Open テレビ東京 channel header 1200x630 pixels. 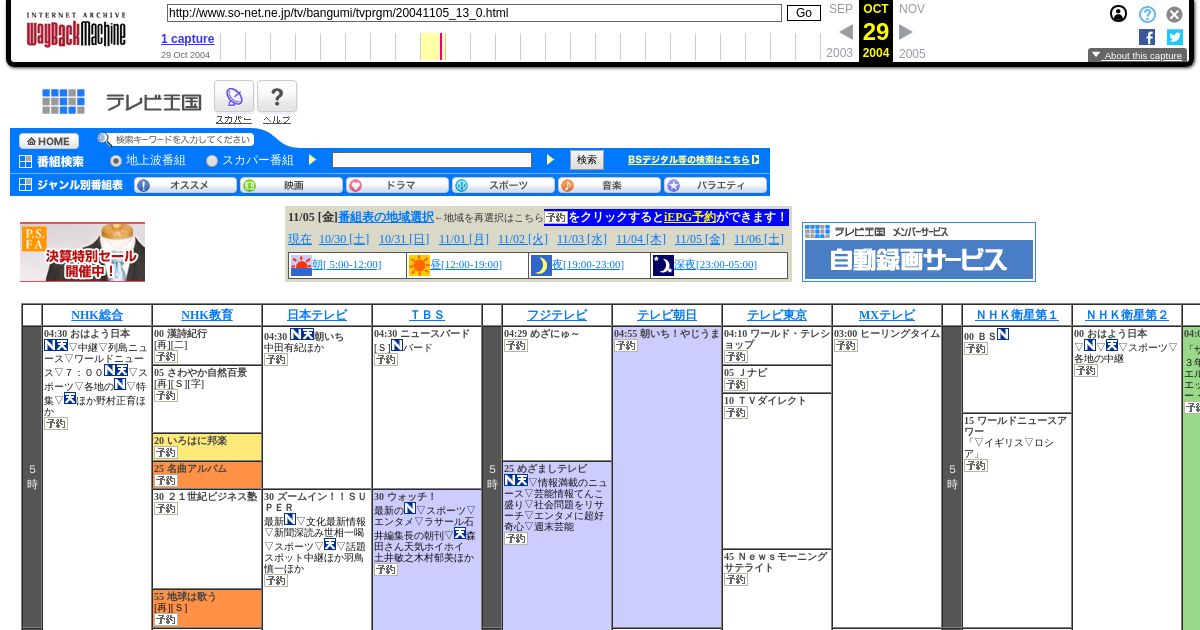(777, 315)
